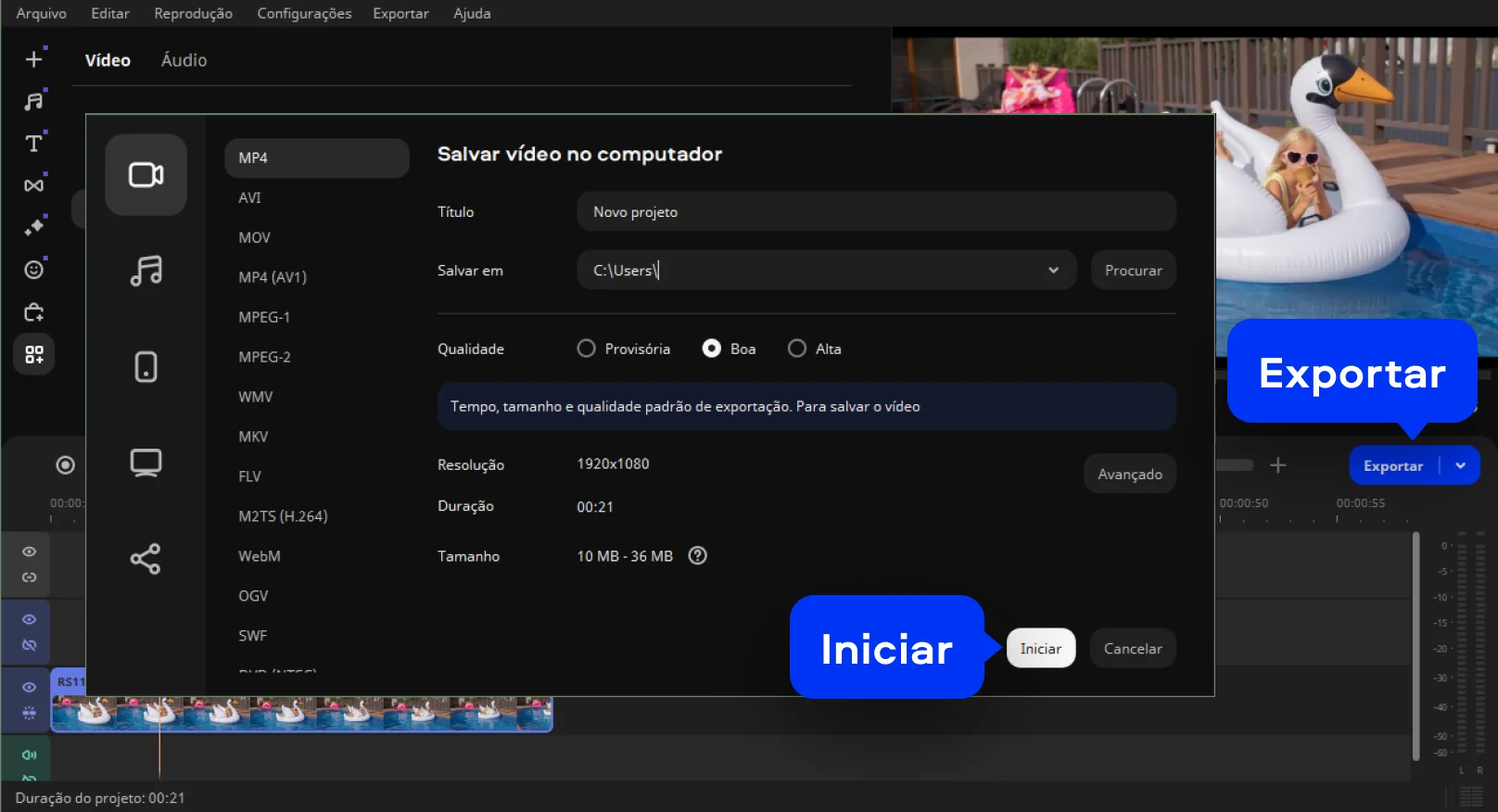Open the Editar menu

coord(110,13)
